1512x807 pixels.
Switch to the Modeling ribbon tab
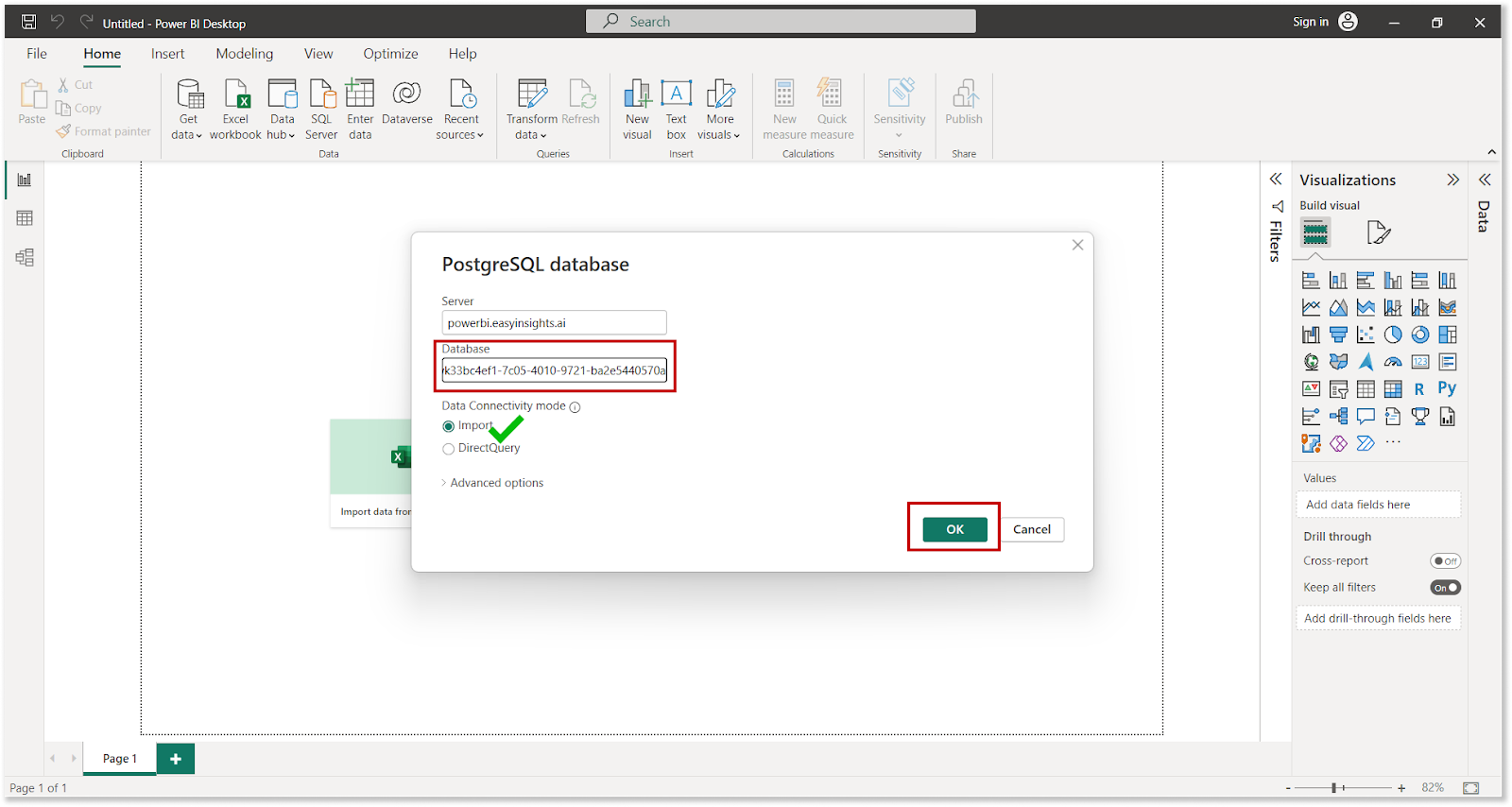(x=245, y=54)
